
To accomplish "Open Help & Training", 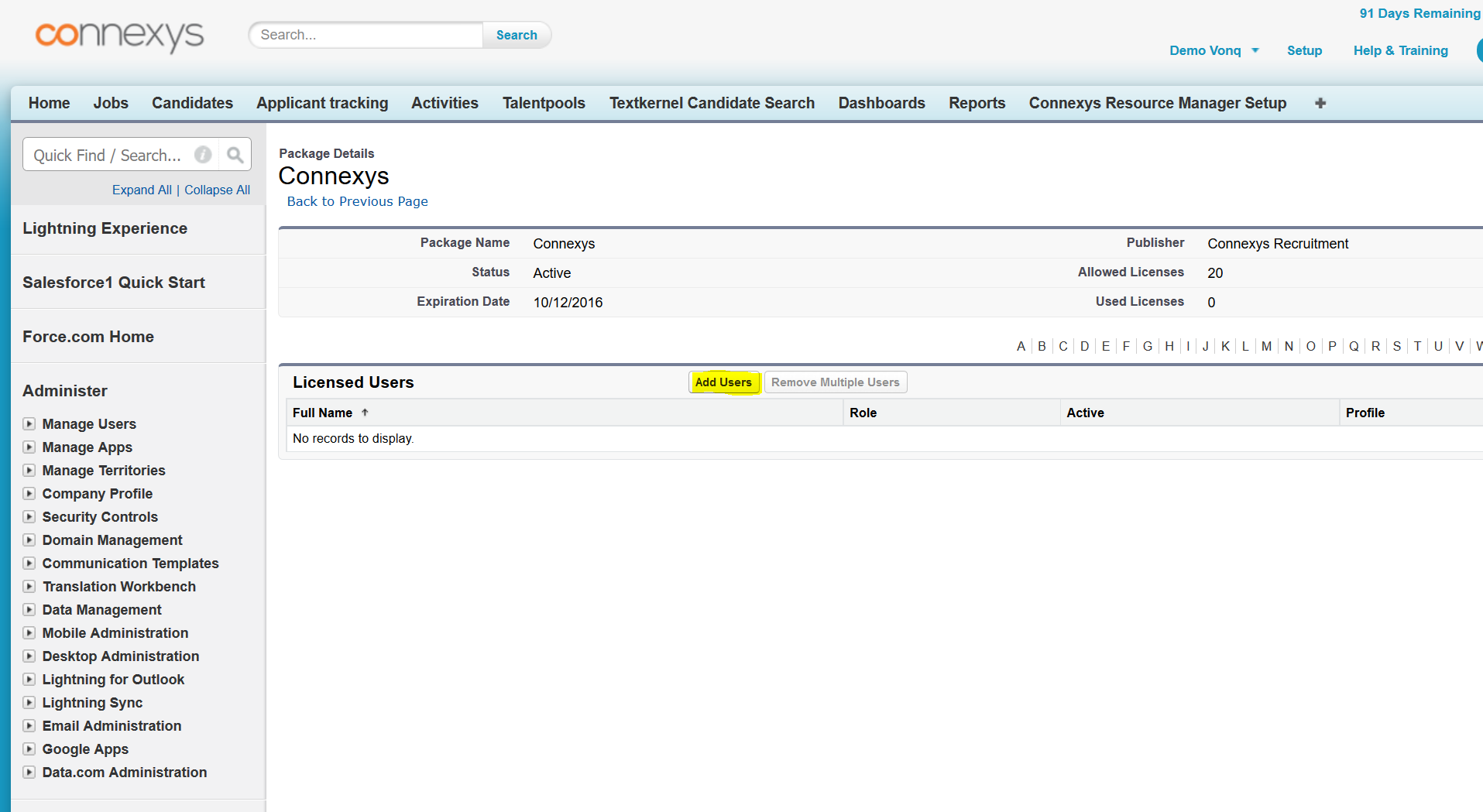I will click(x=1400, y=50).
